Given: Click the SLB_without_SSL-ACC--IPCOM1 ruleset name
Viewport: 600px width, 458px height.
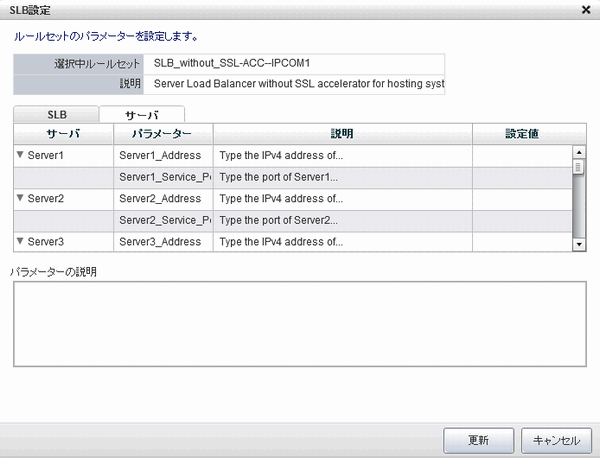Looking at the screenshot, I should pyautogui.click(x=232, y=63).
